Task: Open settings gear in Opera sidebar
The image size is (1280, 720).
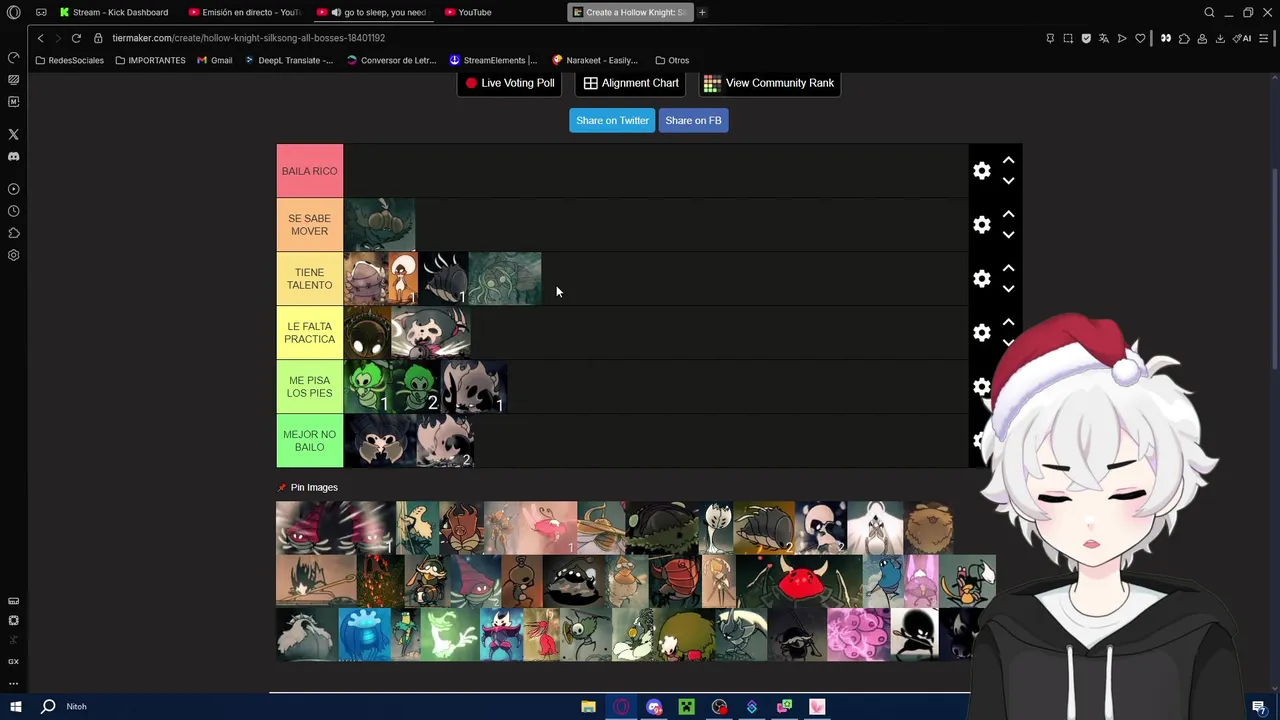Action: click(x=14, y=255)
